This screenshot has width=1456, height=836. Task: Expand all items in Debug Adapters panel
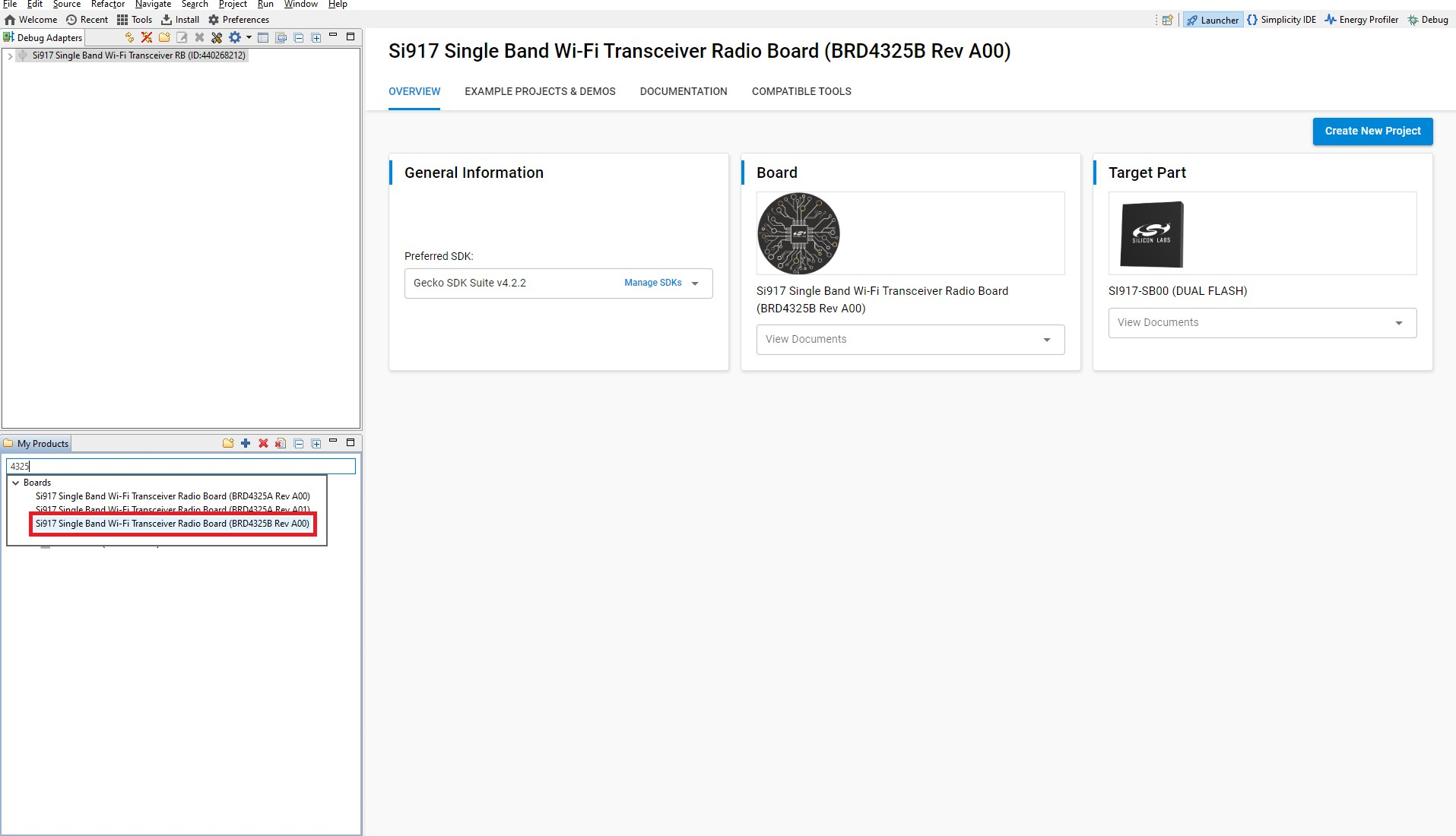point(316,37)
